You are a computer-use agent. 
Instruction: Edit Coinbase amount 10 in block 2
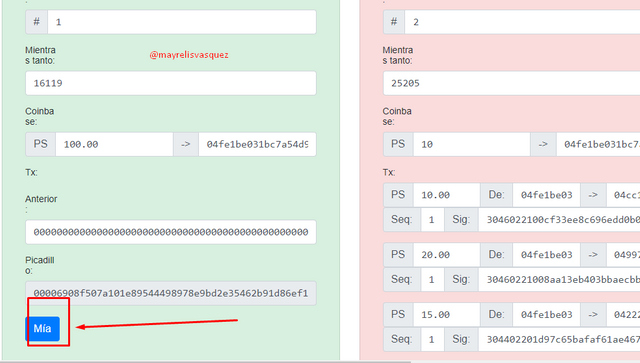click(x=472, y=144)
